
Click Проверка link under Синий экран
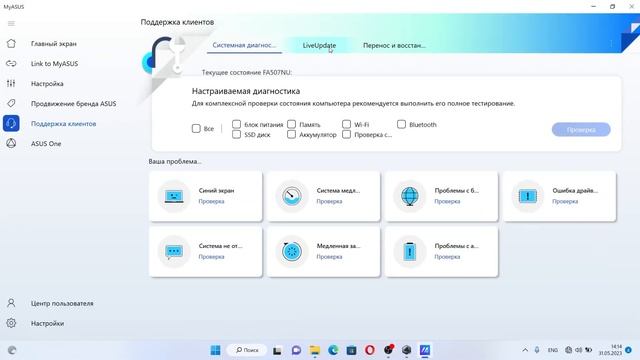(x=211, y=201)
